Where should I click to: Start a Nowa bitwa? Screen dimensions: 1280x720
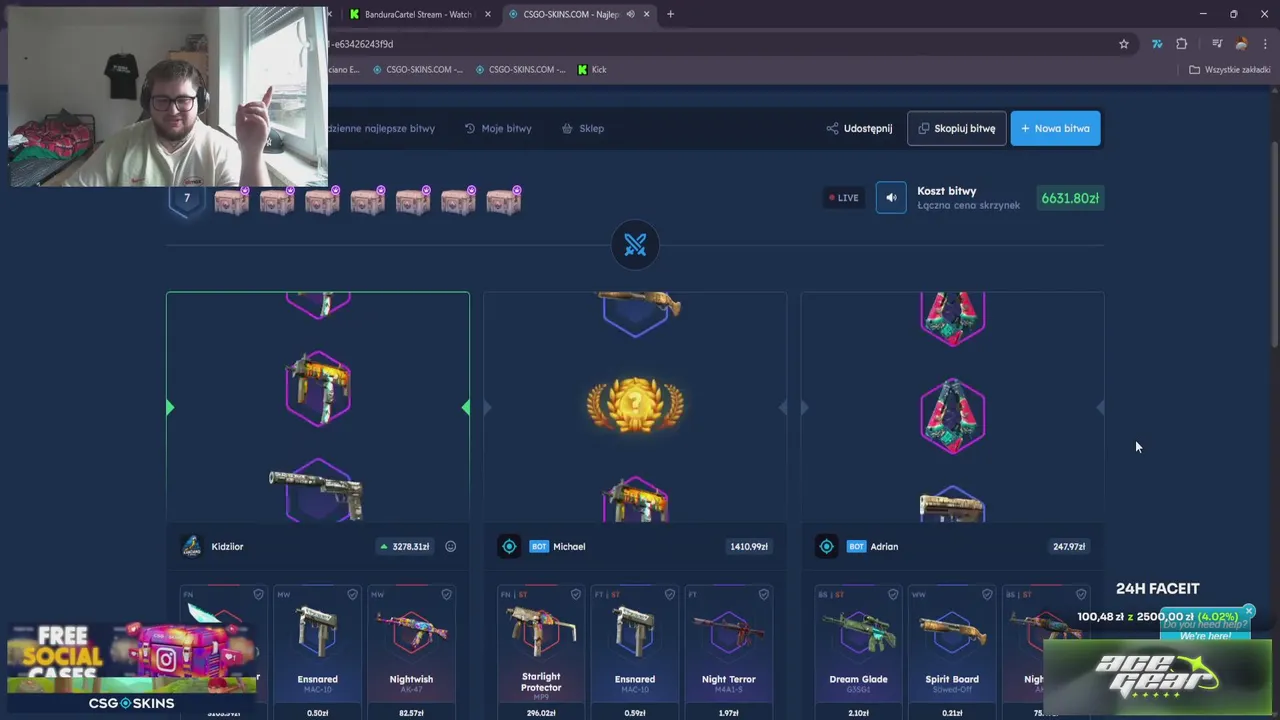(x=1055, y=128)
